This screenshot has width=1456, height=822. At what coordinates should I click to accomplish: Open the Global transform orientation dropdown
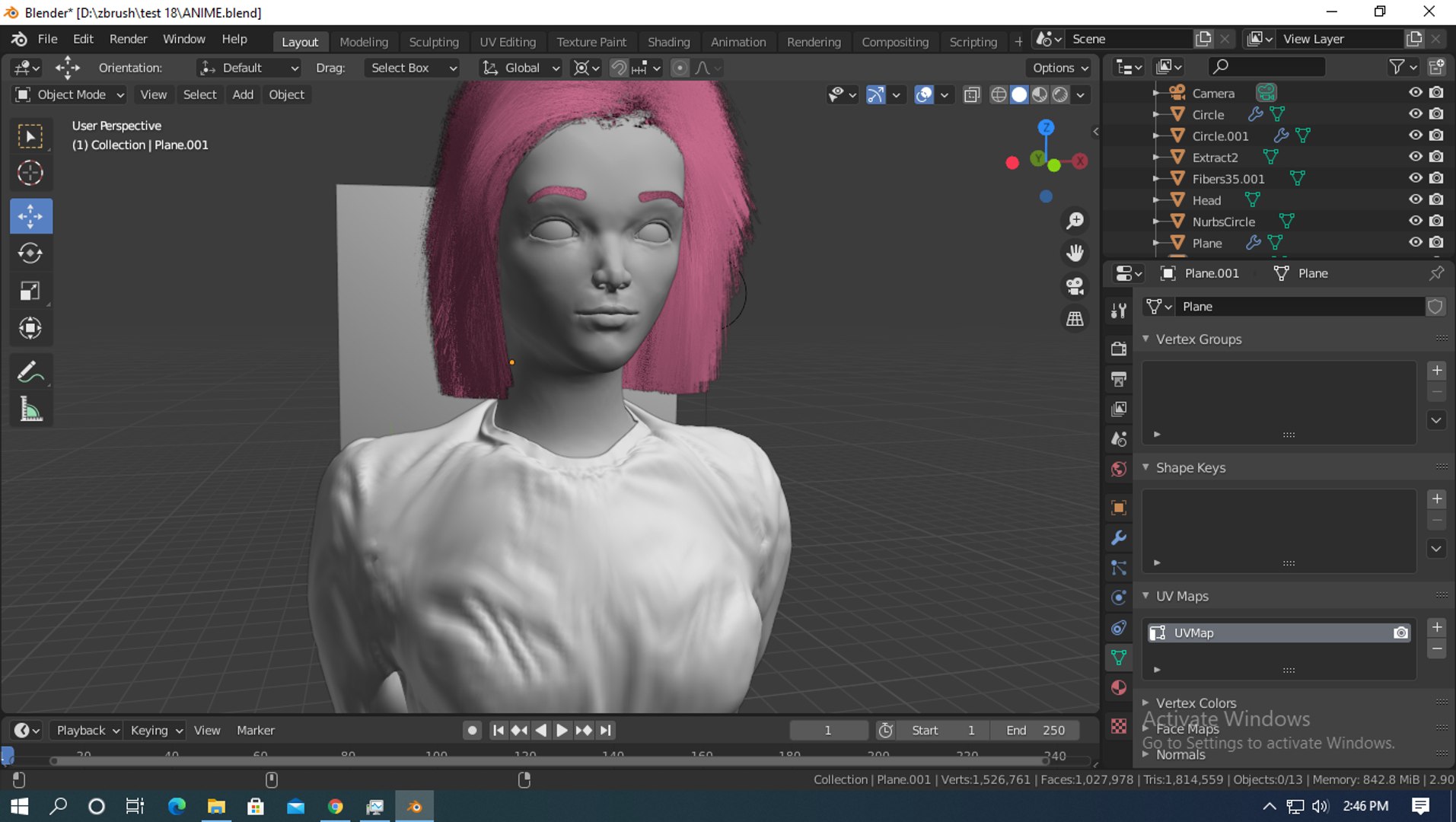[521, 68]
